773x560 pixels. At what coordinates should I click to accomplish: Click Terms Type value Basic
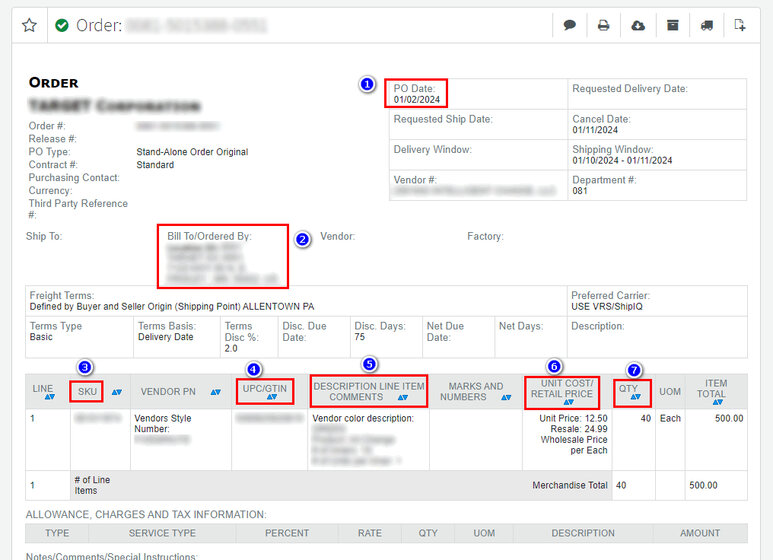(41, 337)
